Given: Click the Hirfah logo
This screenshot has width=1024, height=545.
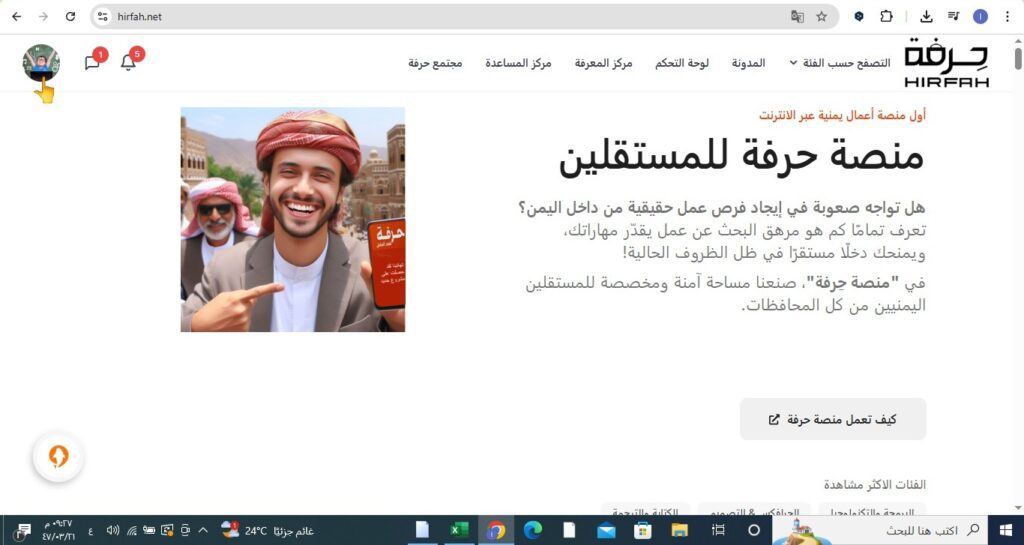Looking at the screenshot, I should (x=945, y=63).
